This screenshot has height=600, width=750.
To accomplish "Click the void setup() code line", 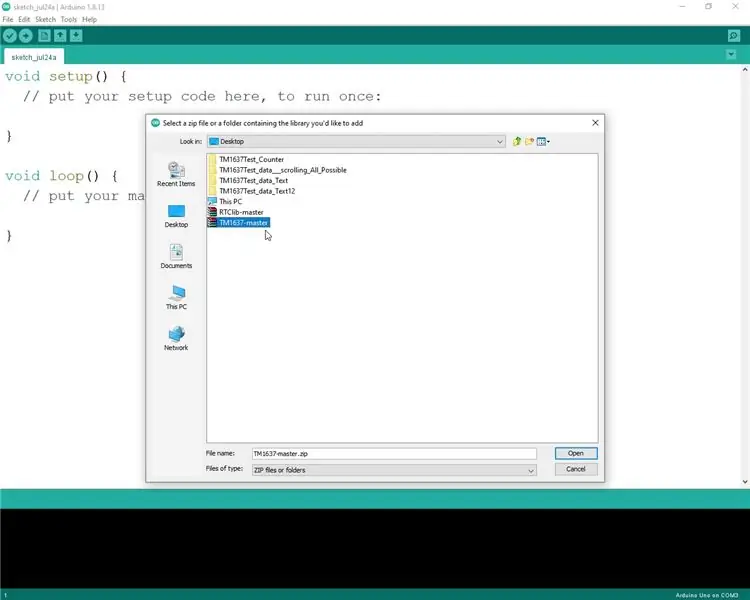I will point(66,76).
